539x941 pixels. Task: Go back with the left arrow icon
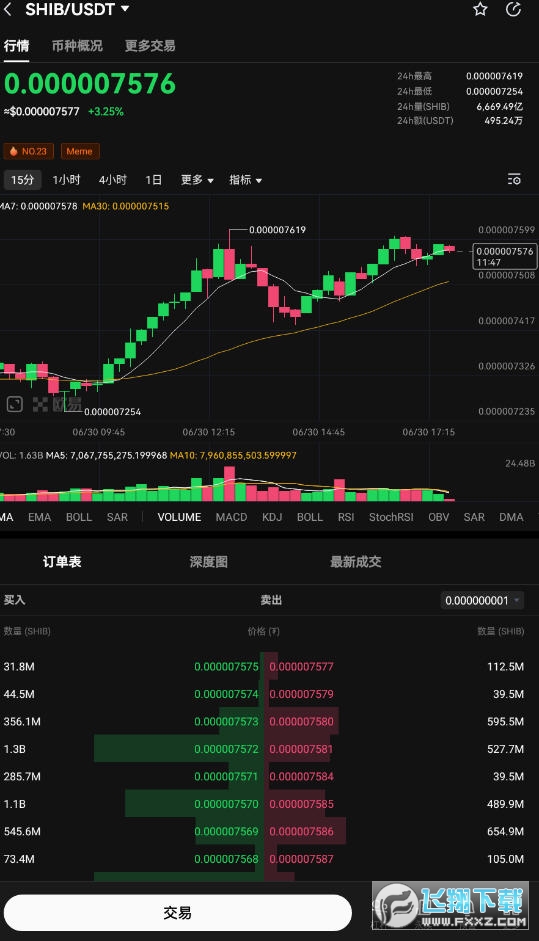[x=8, y=9]
